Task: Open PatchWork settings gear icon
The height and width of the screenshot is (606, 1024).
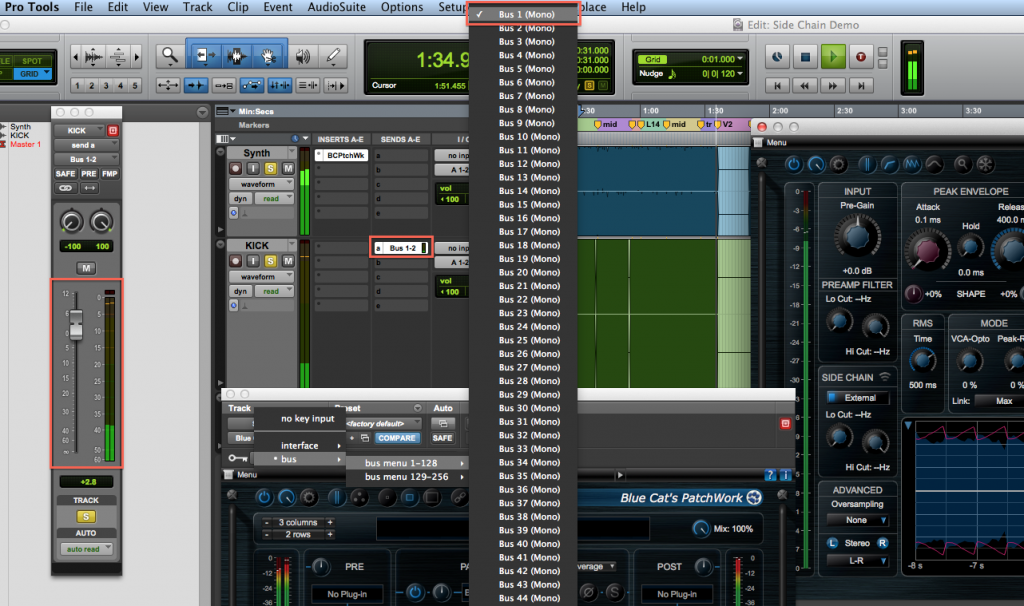Action: [x=309, y=498]
